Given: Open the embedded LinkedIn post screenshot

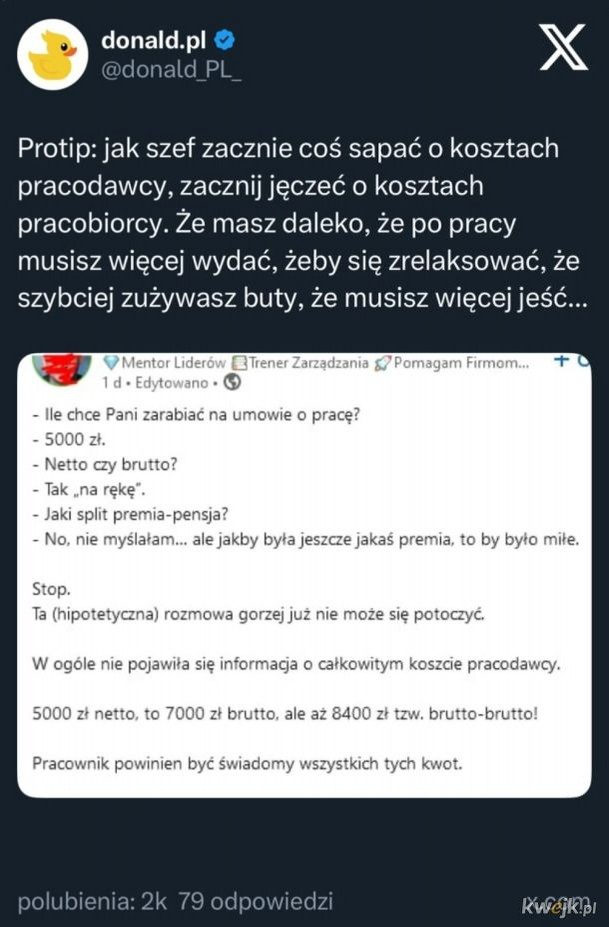Looking at the screenshot, I should click(304, 575).
